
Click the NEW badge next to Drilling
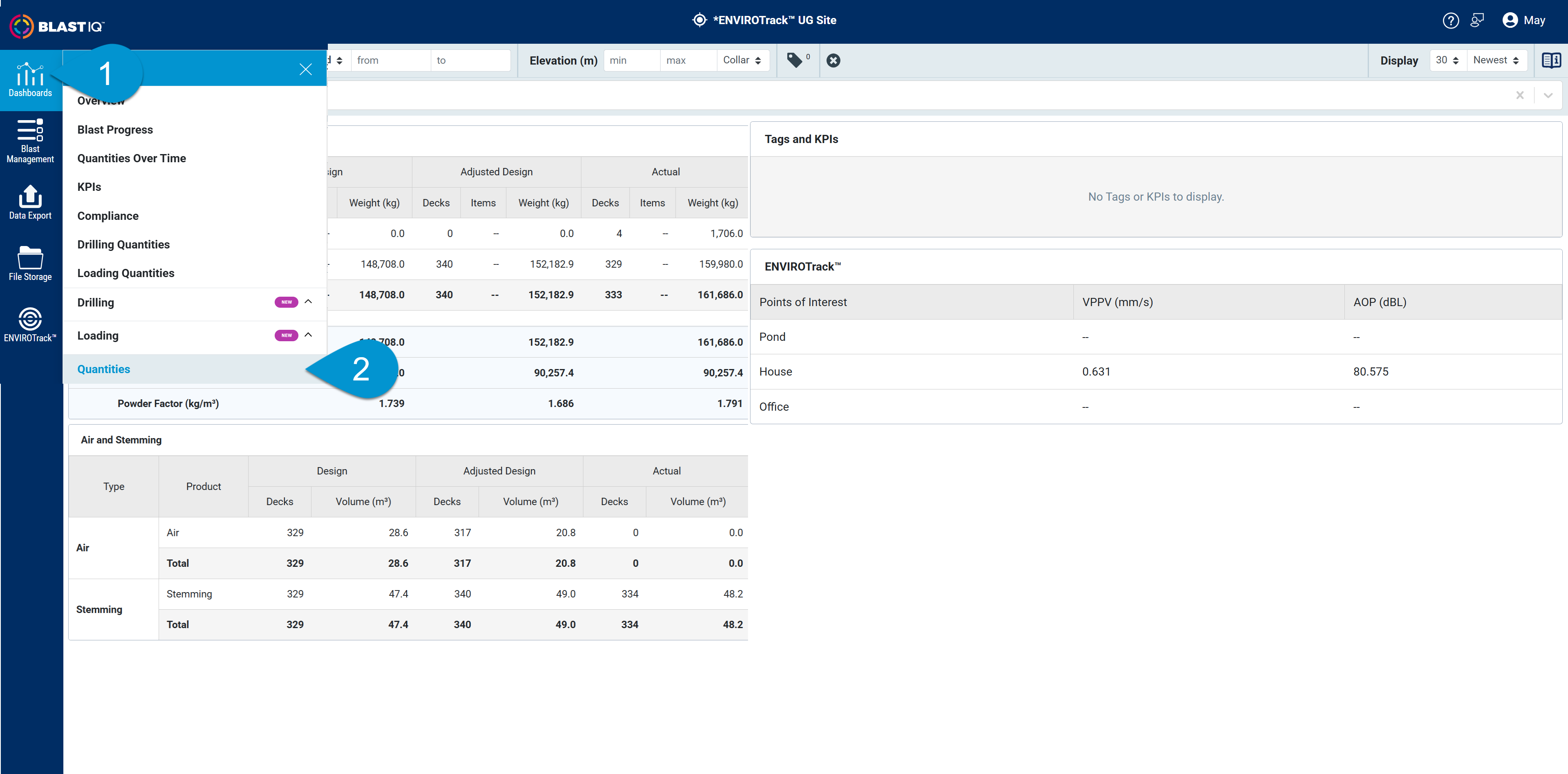[x=286, y=302]
